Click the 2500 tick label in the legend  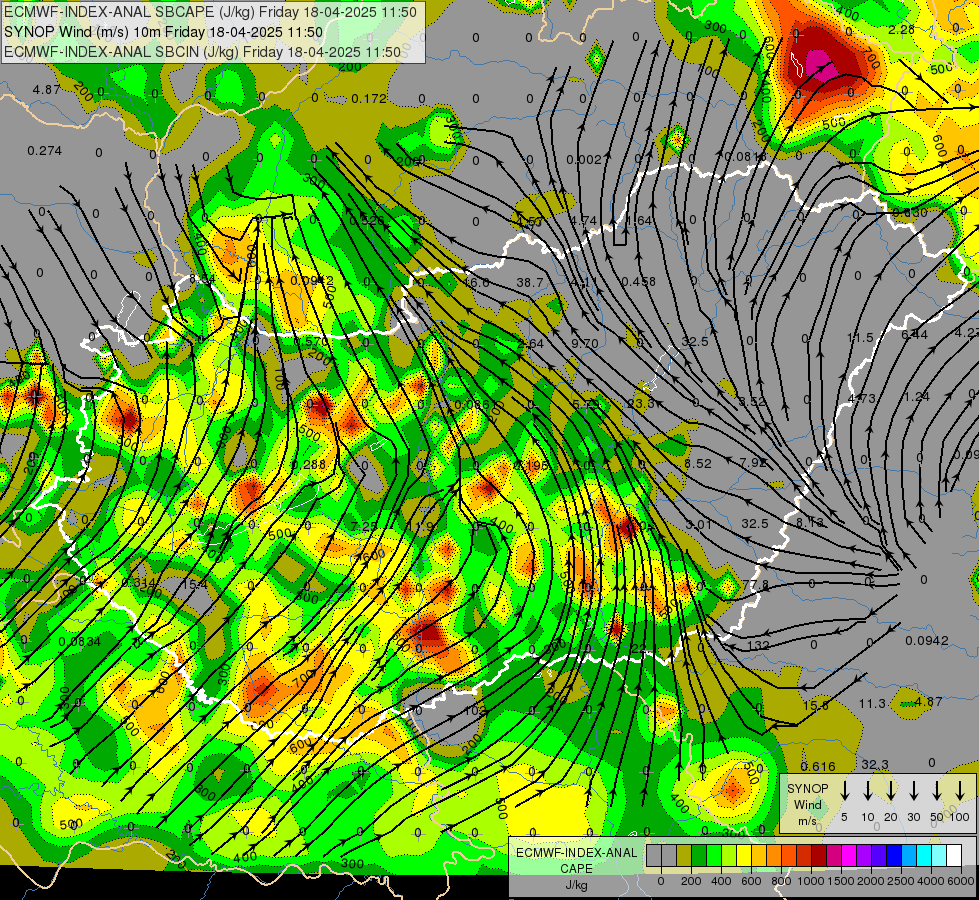(900, 881)
